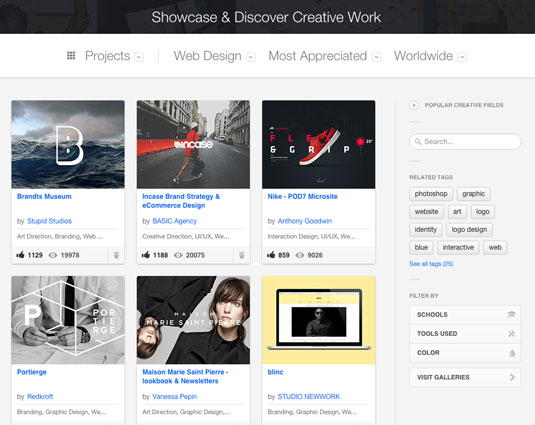Select the graphic tag
The height and width of the screenshot is (425, 535).
point(474,194)
